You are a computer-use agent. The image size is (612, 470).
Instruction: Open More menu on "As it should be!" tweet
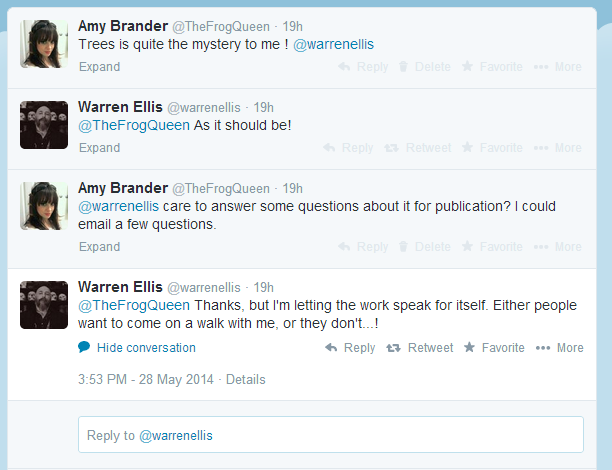(558, 148)
